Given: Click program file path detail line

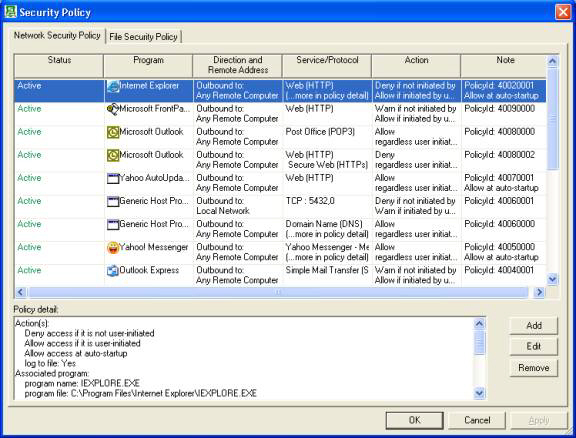Looking at the screenshot, I should click(140, 394).
